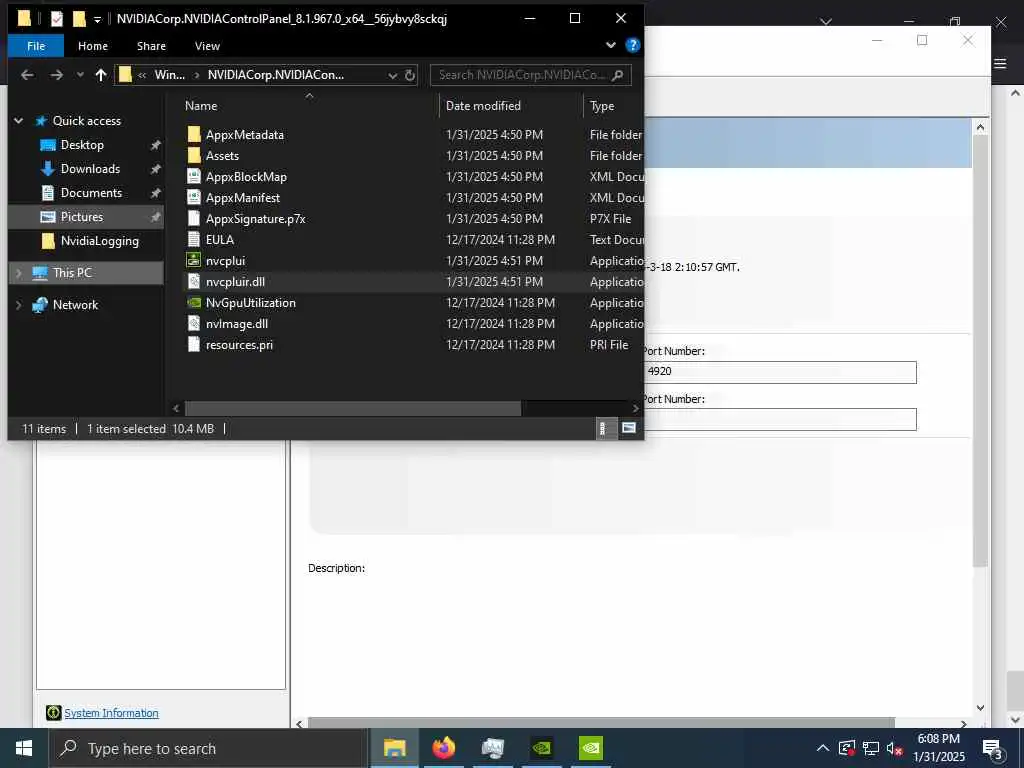This screenshot has width=1024, height=768.
Task: Switch to the Home ribbon tab
Action: point(93,46)
